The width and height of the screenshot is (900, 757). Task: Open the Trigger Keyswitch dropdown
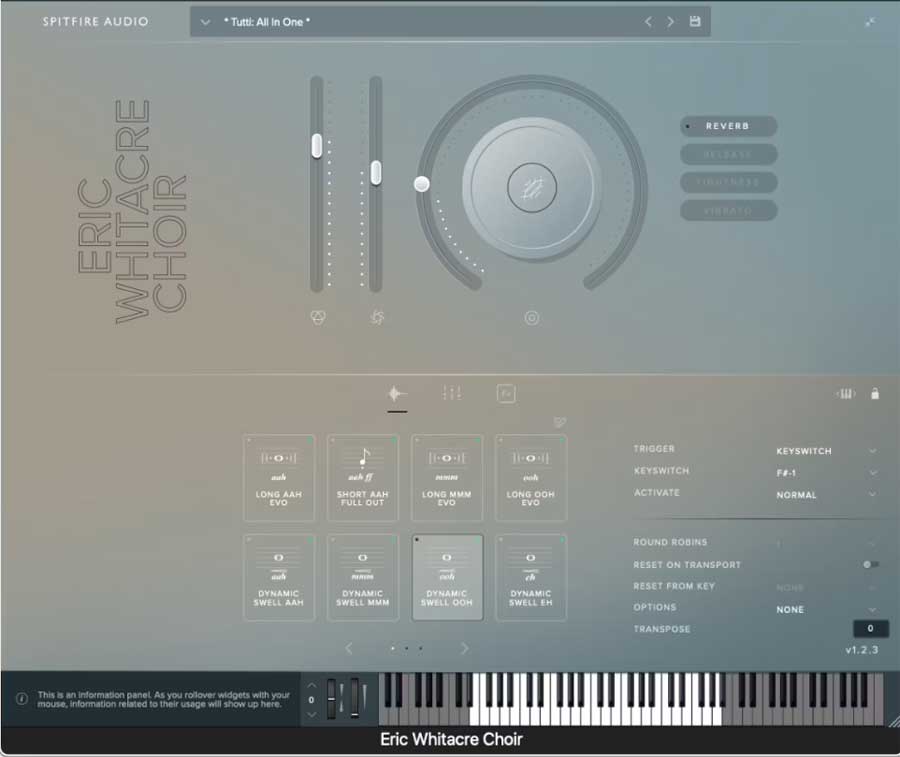coord(826,451)
